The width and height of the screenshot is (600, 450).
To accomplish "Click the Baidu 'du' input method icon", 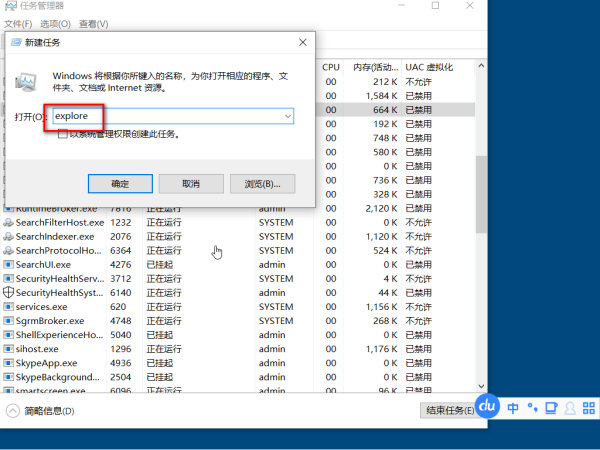I will [x=487, y=407].
